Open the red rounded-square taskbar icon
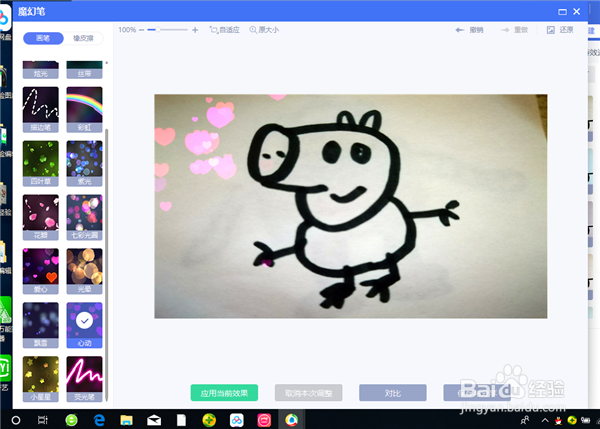The width and height of the screenshot is (600, 429). tap(264, 420)
